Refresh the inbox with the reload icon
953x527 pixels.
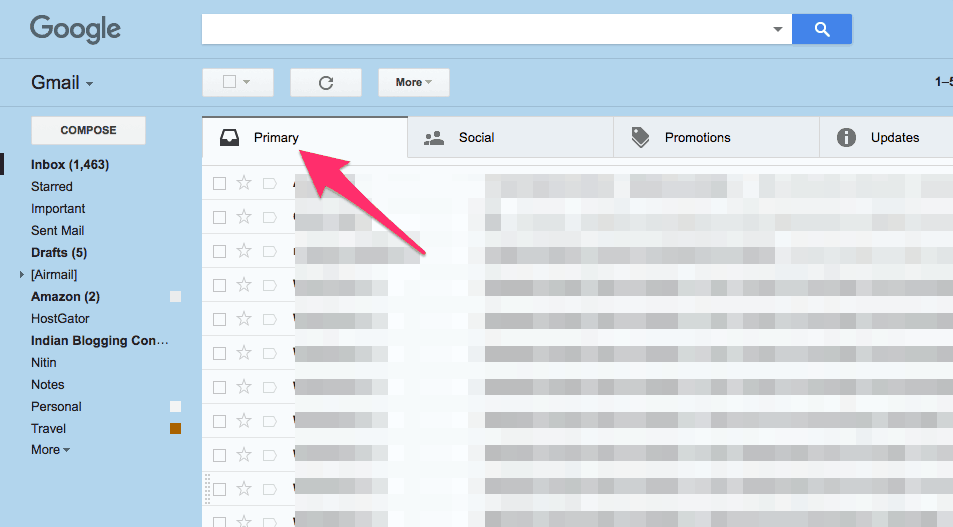point(325,83)
